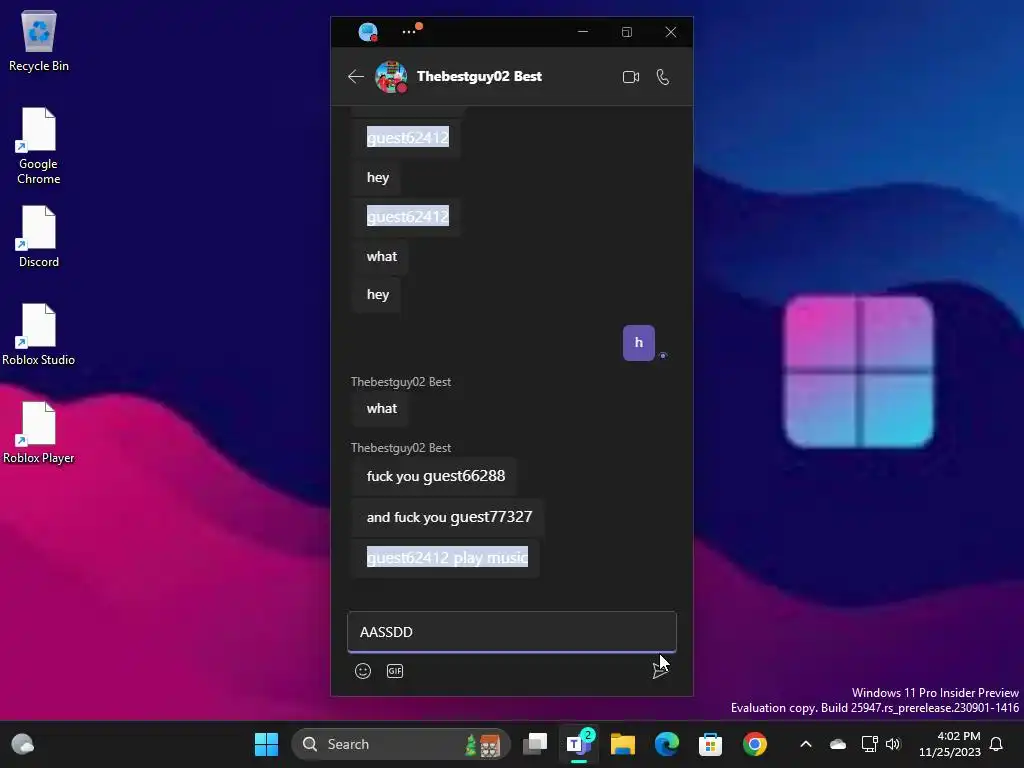1024x768 pixels.
Task: Start an audio call using the phone icon
Action: tap(663, 77)
